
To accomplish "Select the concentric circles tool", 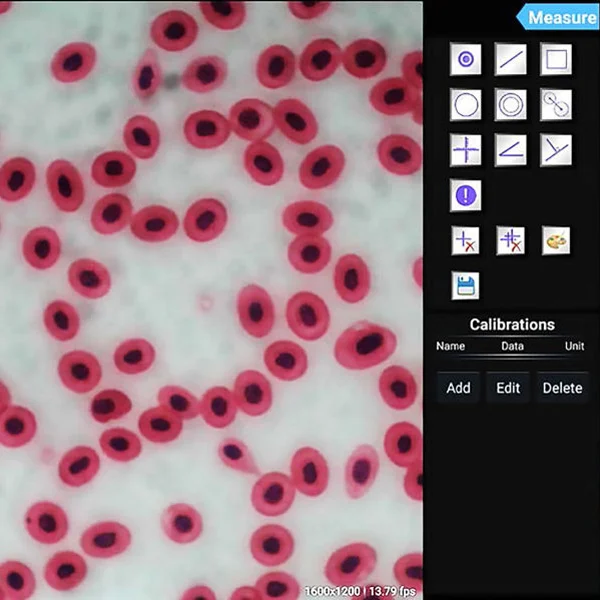I will click(510, 104).
